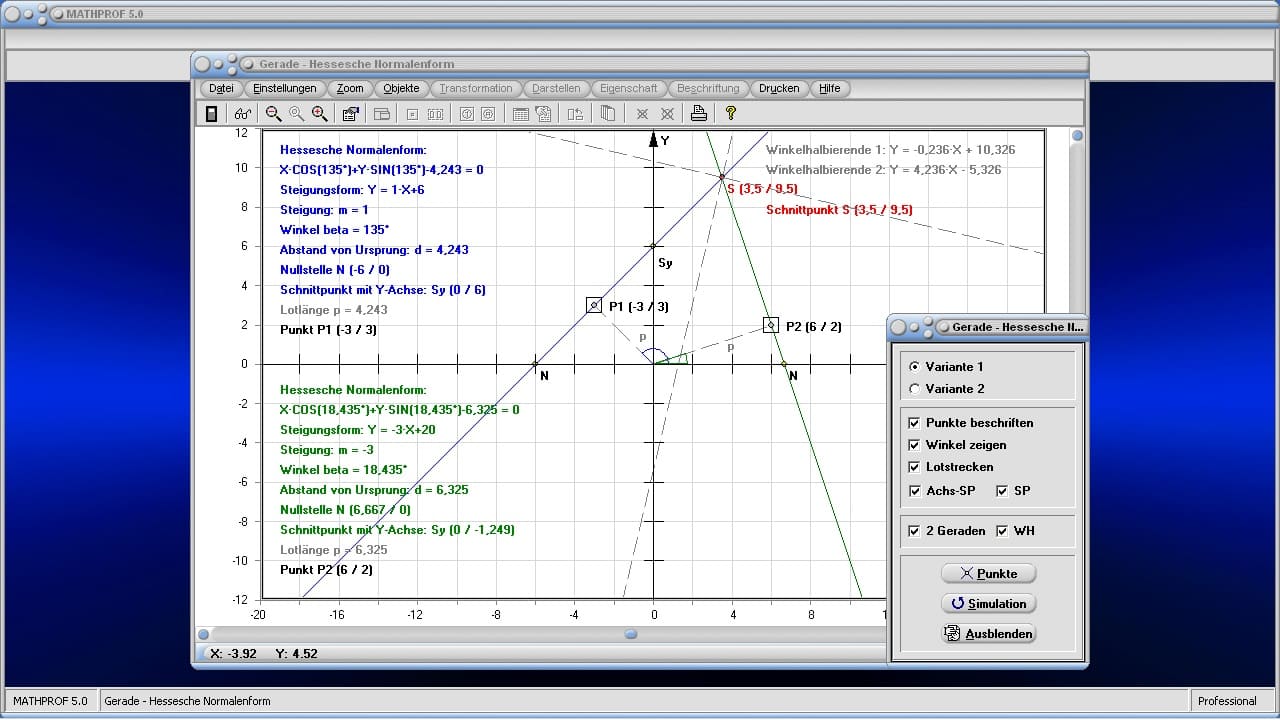Select the Variante 2 radio button
Viewport: 1280px width, 720px height.
914,389
